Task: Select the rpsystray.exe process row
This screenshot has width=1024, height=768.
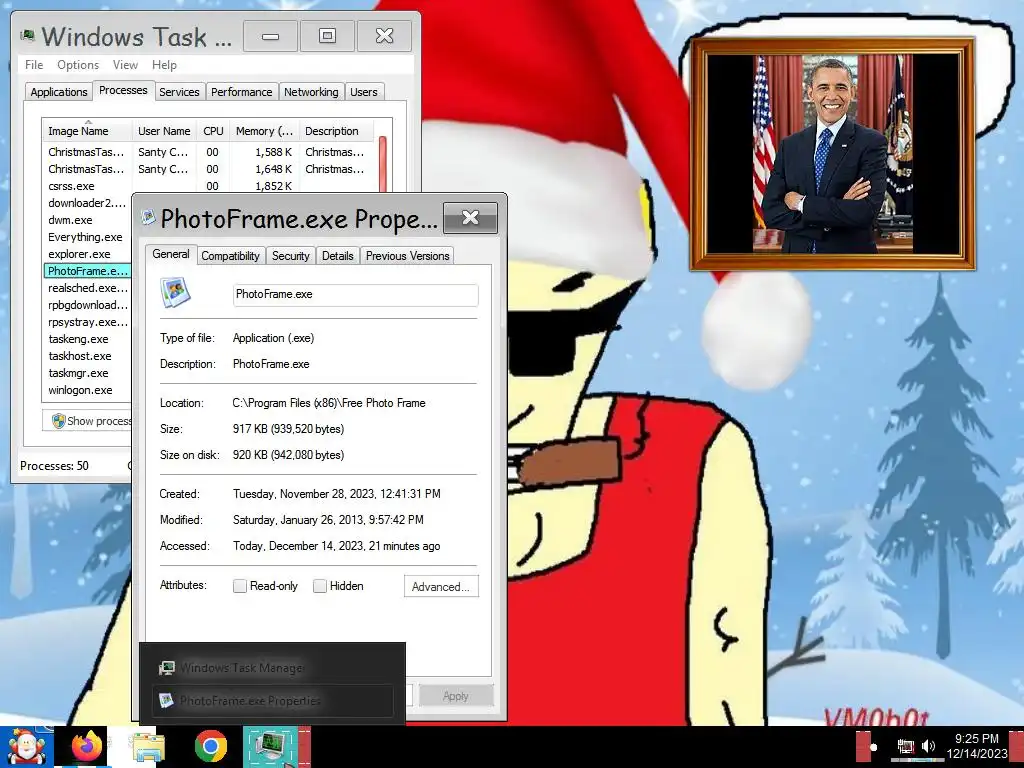Action: point(88,322)
